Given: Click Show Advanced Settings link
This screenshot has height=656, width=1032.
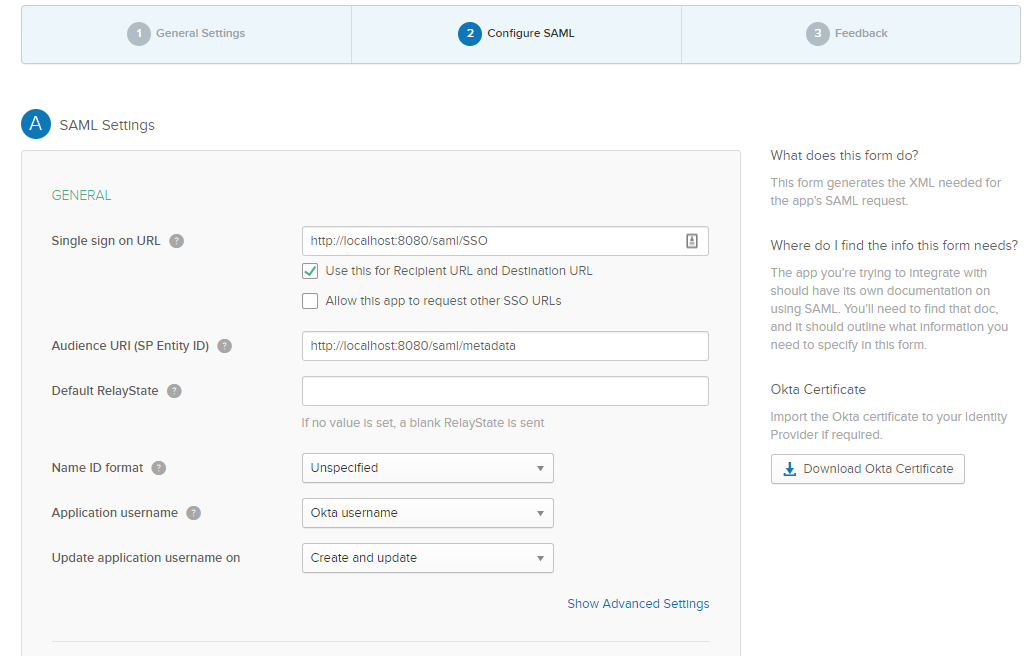Looking at the screenshot, I should click(638, 604).
